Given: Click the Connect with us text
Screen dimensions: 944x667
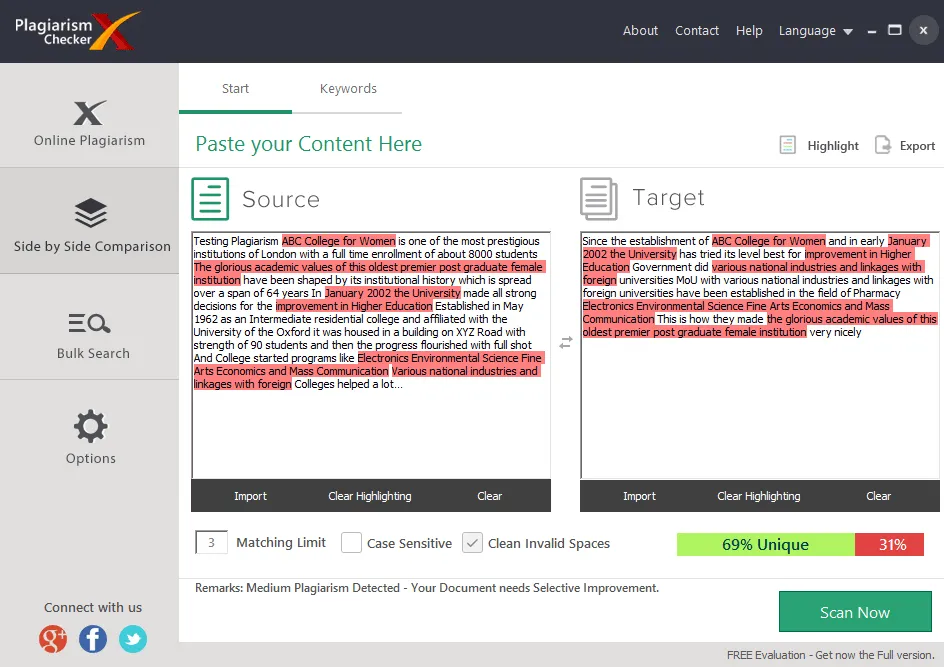Looking at the screenshot, I should tap(93, 607).
